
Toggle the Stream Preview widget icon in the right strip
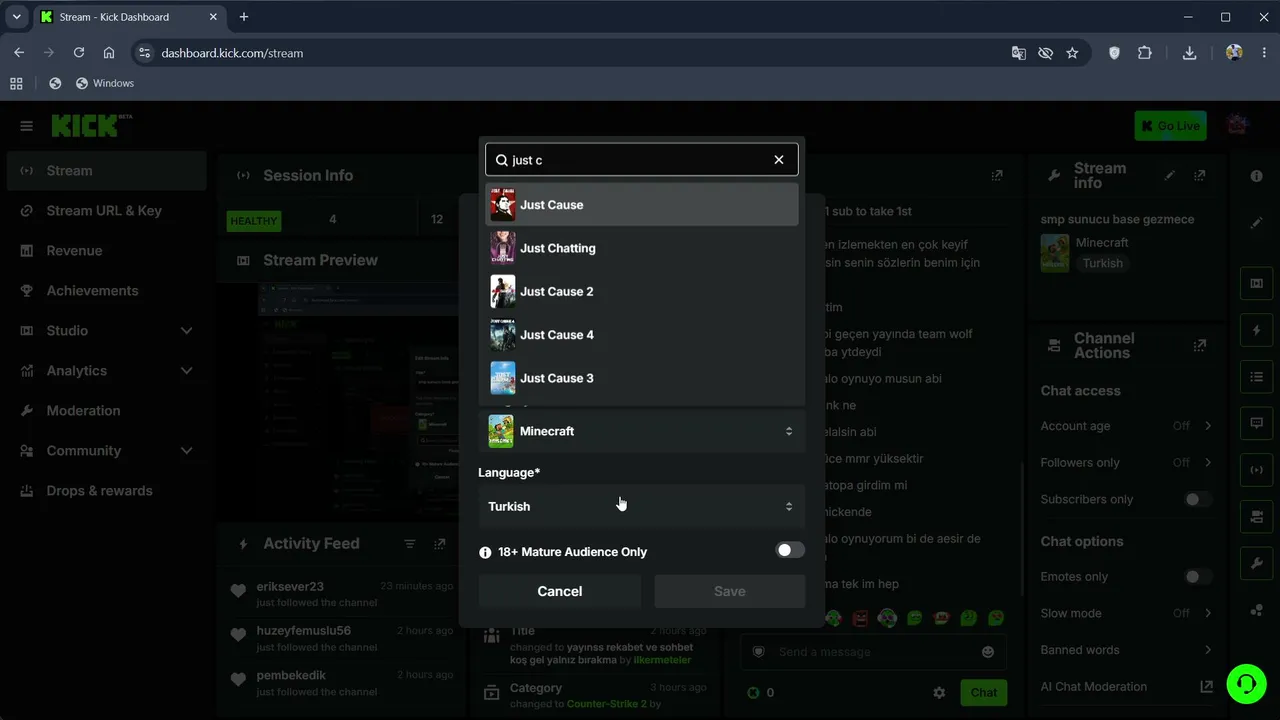[x=1257, y=283]
